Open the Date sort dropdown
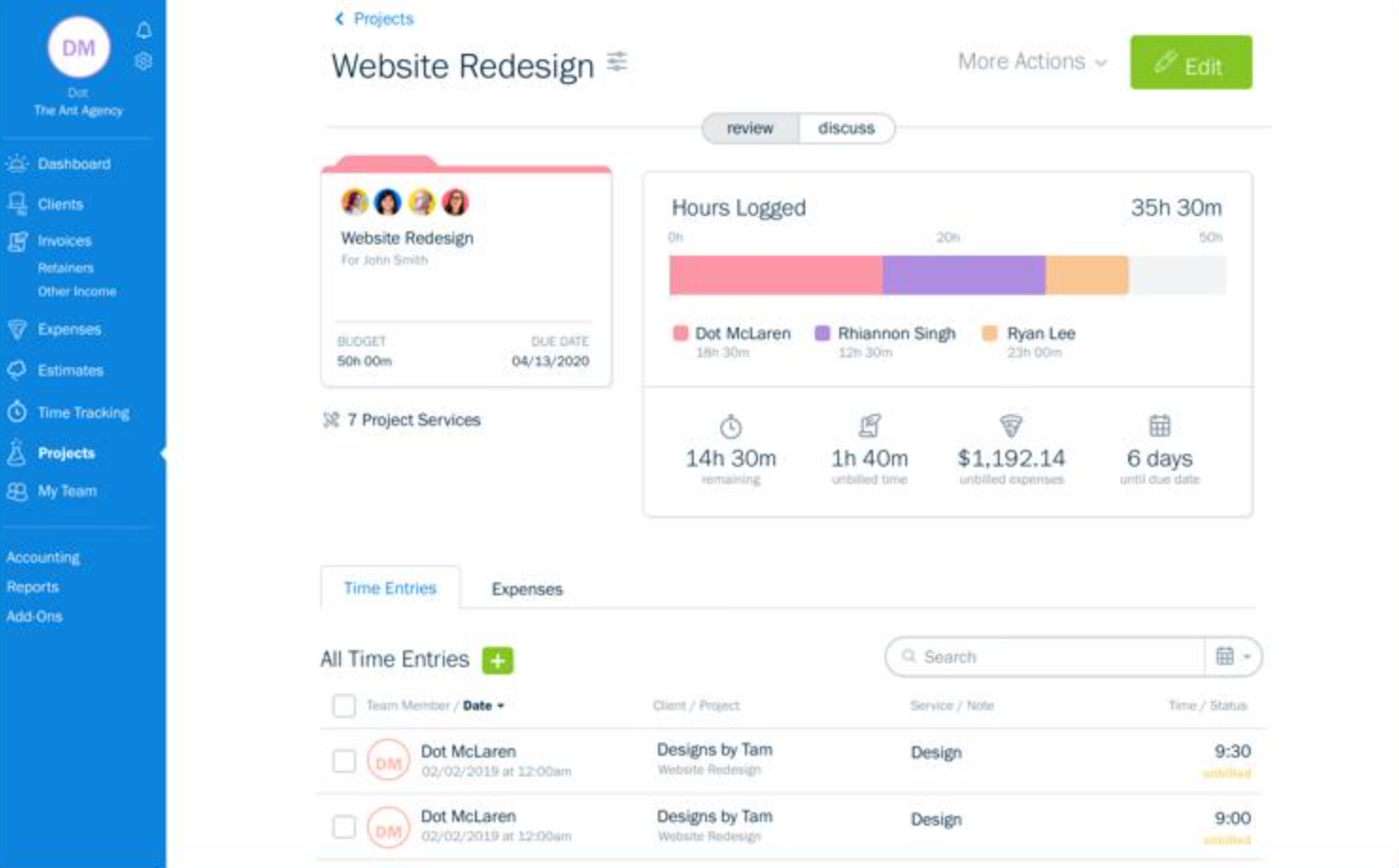The image size is (1399, 868). pyautogui.click(x=483, y=706)
